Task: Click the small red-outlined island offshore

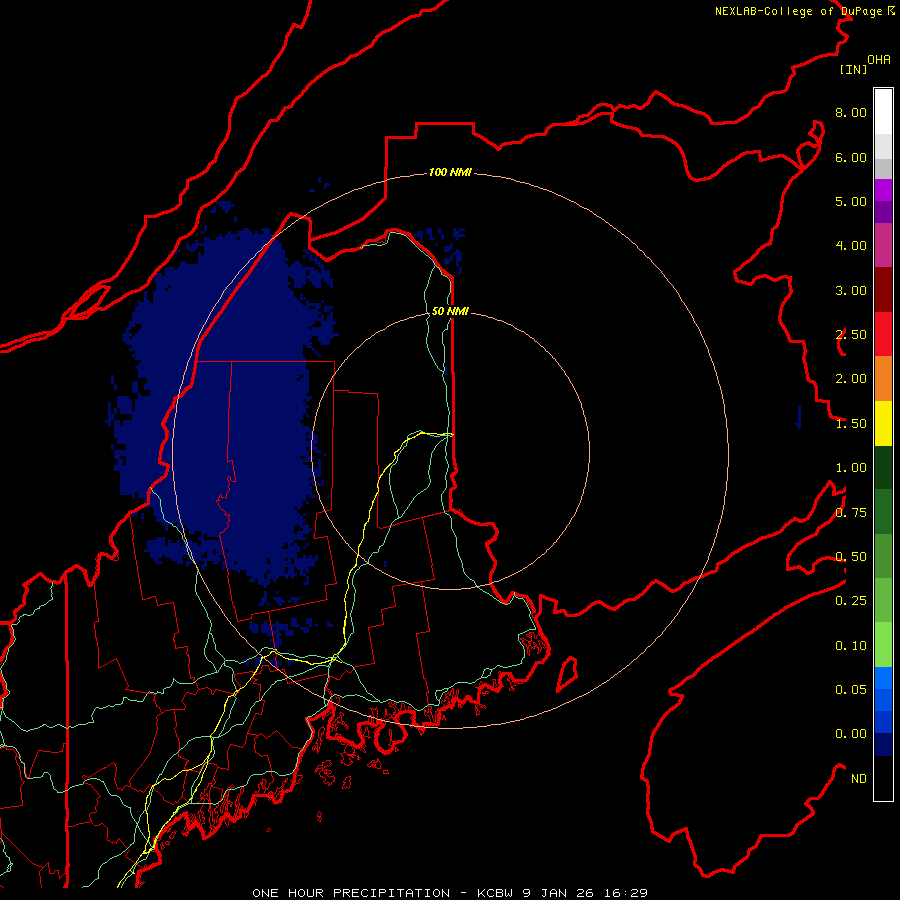Action: [x=567, y=674]
